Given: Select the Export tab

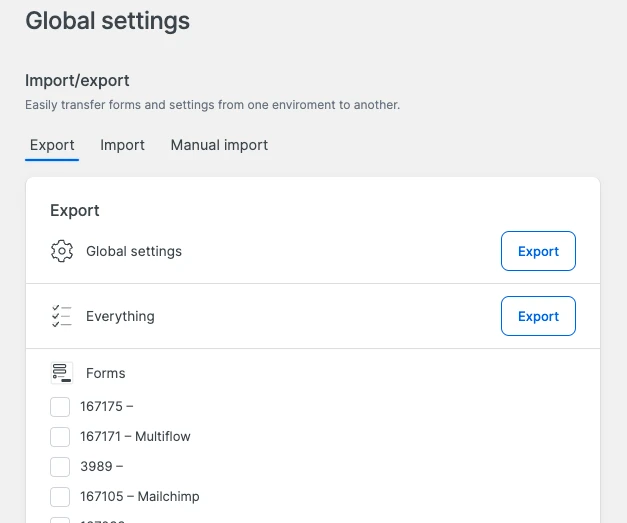Looking at the screenshot, I should [x=52, y=145].
